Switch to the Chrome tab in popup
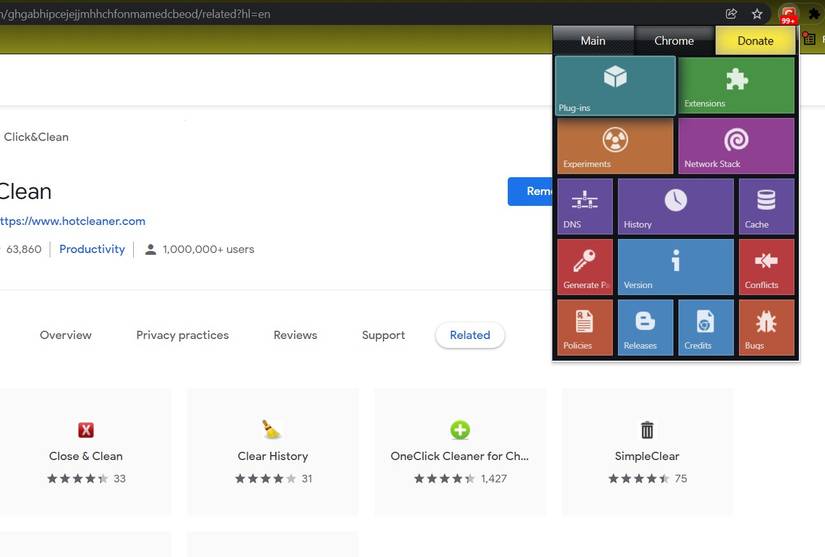Viewport: 825px width, 557px height. click(674, 40)
